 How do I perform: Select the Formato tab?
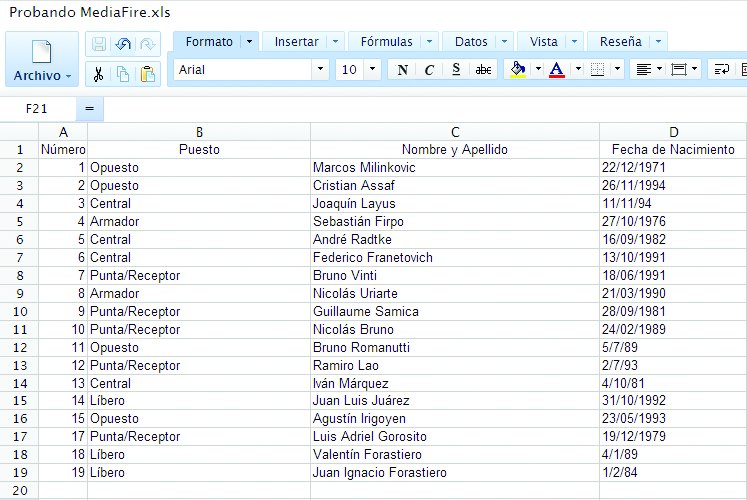tap(209, 42)
